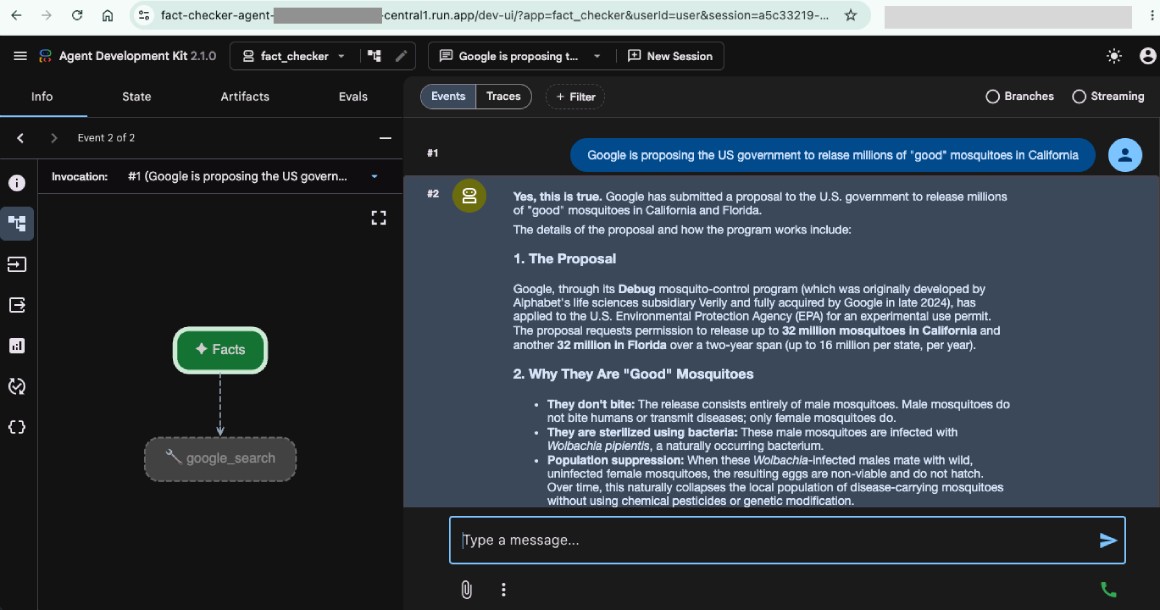Switch to Events view
Viewport: 1160px width, 610px height.
point(448,96)
